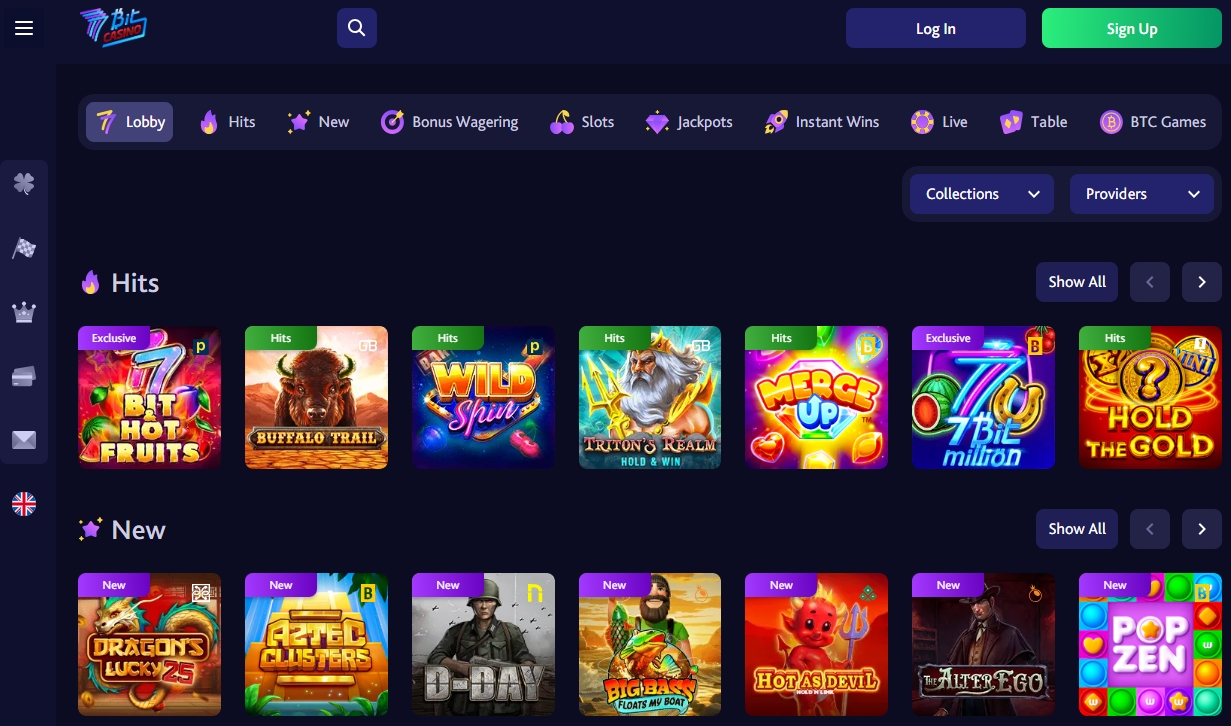
Task: Expand the Collections dropdown
Action: coord(982,194)
